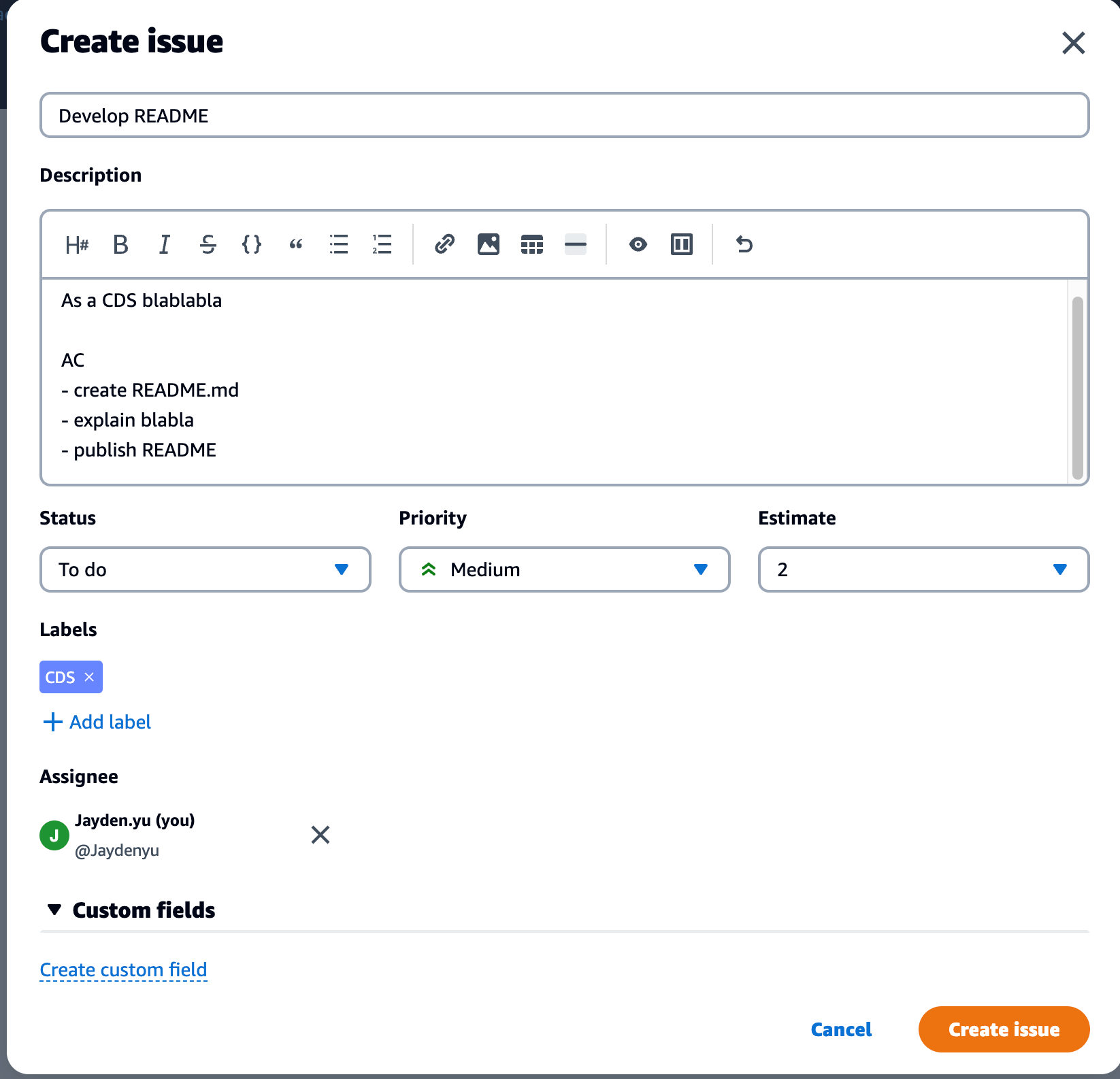Click the text "As a CDS blablabla"
The image size is (1120, 1079).
click(142, 301)
